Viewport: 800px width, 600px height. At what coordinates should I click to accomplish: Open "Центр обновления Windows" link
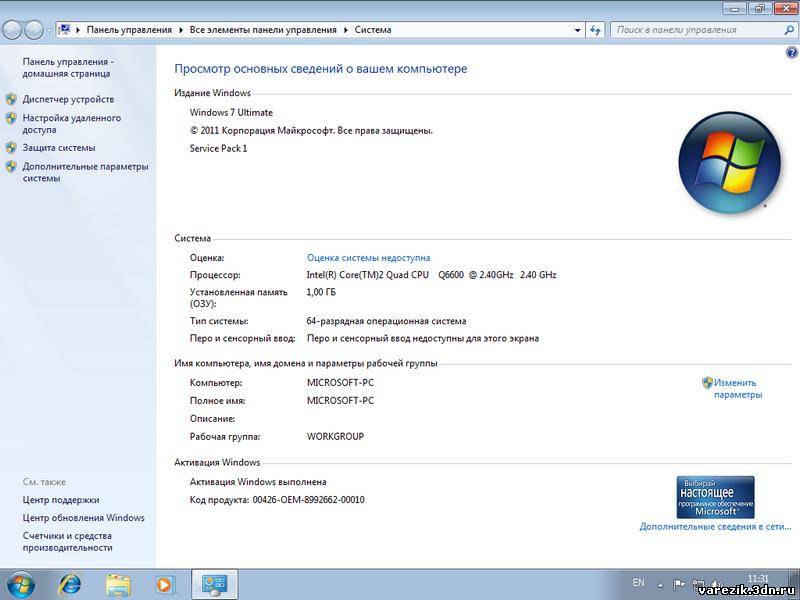click(x=83, y=518)
